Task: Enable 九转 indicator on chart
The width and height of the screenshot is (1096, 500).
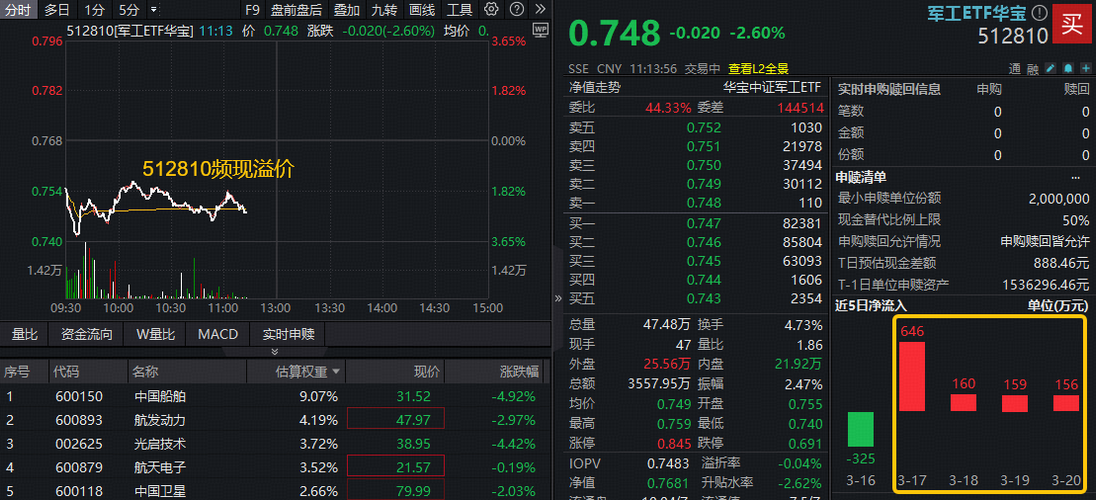Action: click(384, 10)
